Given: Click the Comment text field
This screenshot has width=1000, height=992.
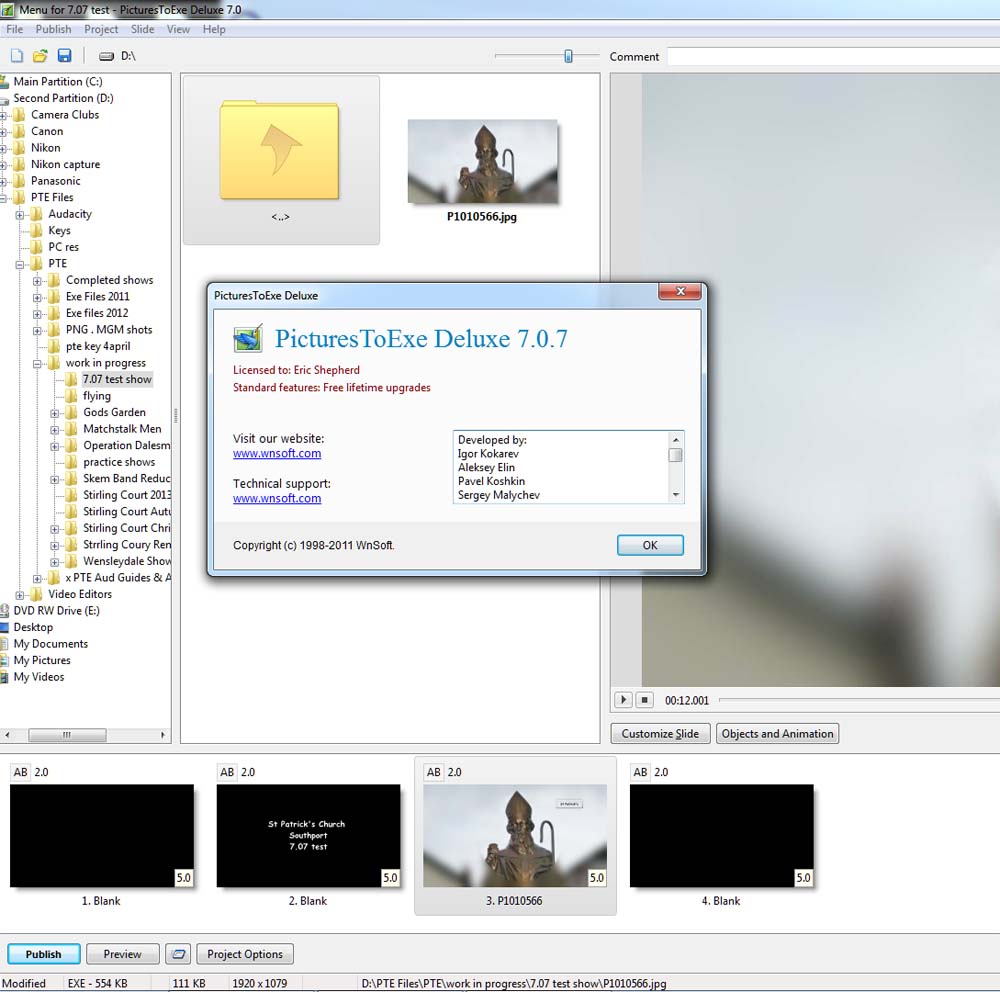Looking at the screenshot, I should (832, 57).
